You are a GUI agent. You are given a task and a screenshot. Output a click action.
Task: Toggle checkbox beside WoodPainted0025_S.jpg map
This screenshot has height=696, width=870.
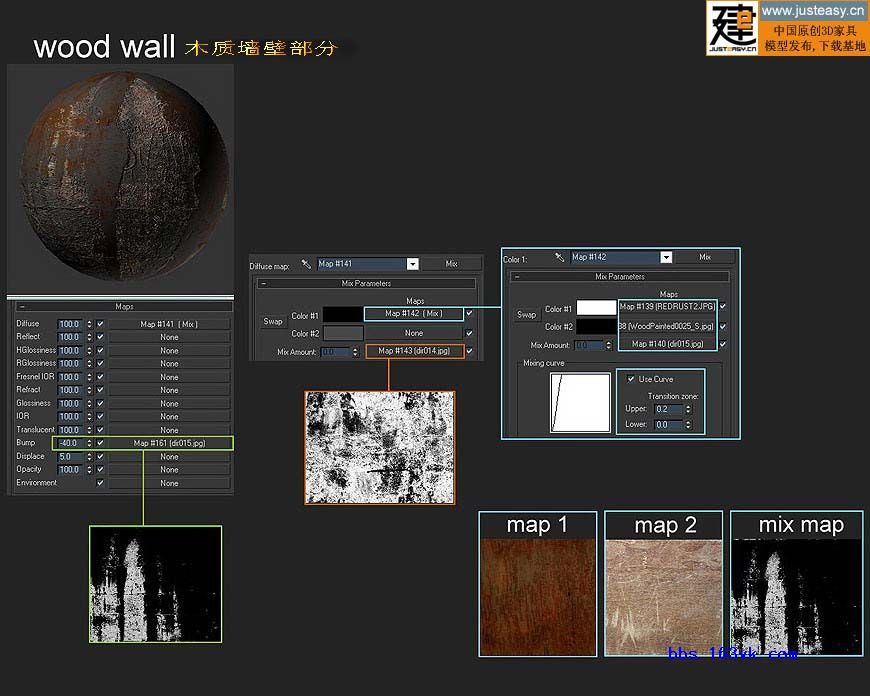tap(723, 326)
